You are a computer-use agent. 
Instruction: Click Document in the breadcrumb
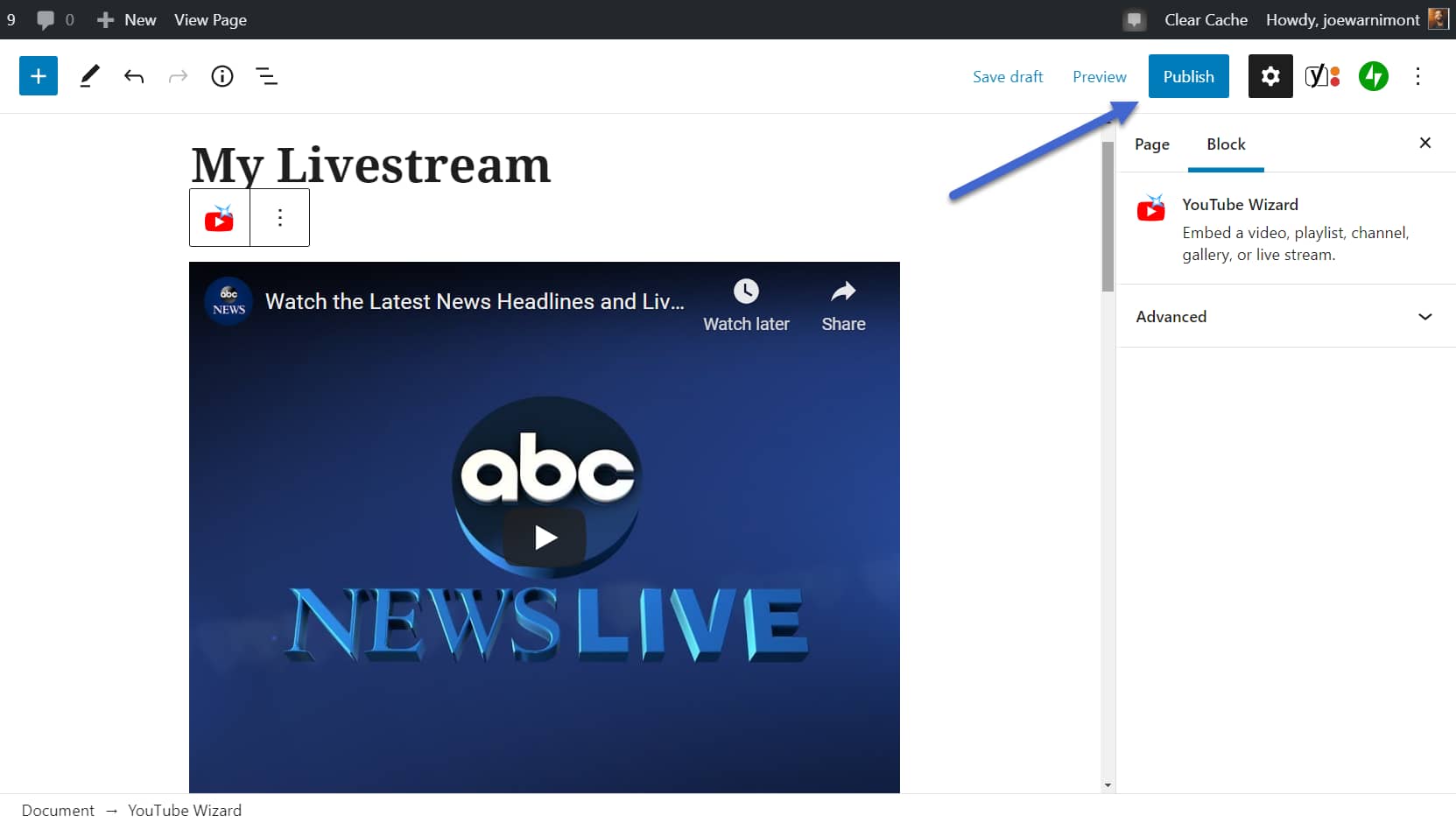pos(58,810)
